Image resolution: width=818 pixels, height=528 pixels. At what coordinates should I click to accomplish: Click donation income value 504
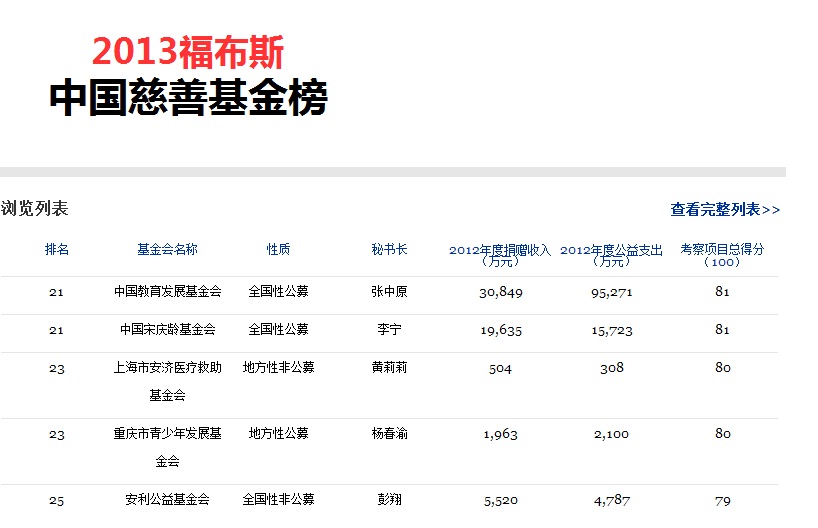coord(500,369)
